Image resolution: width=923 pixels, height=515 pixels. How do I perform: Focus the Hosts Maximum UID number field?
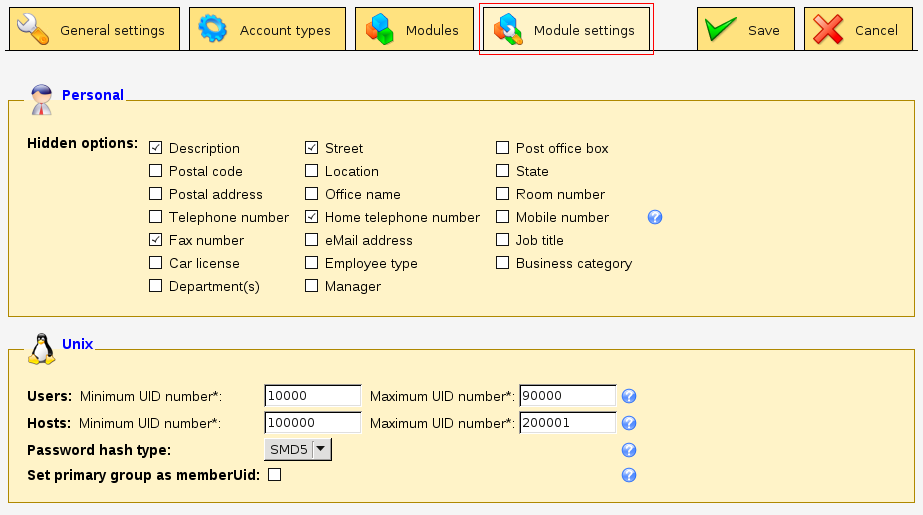[567, 423]
